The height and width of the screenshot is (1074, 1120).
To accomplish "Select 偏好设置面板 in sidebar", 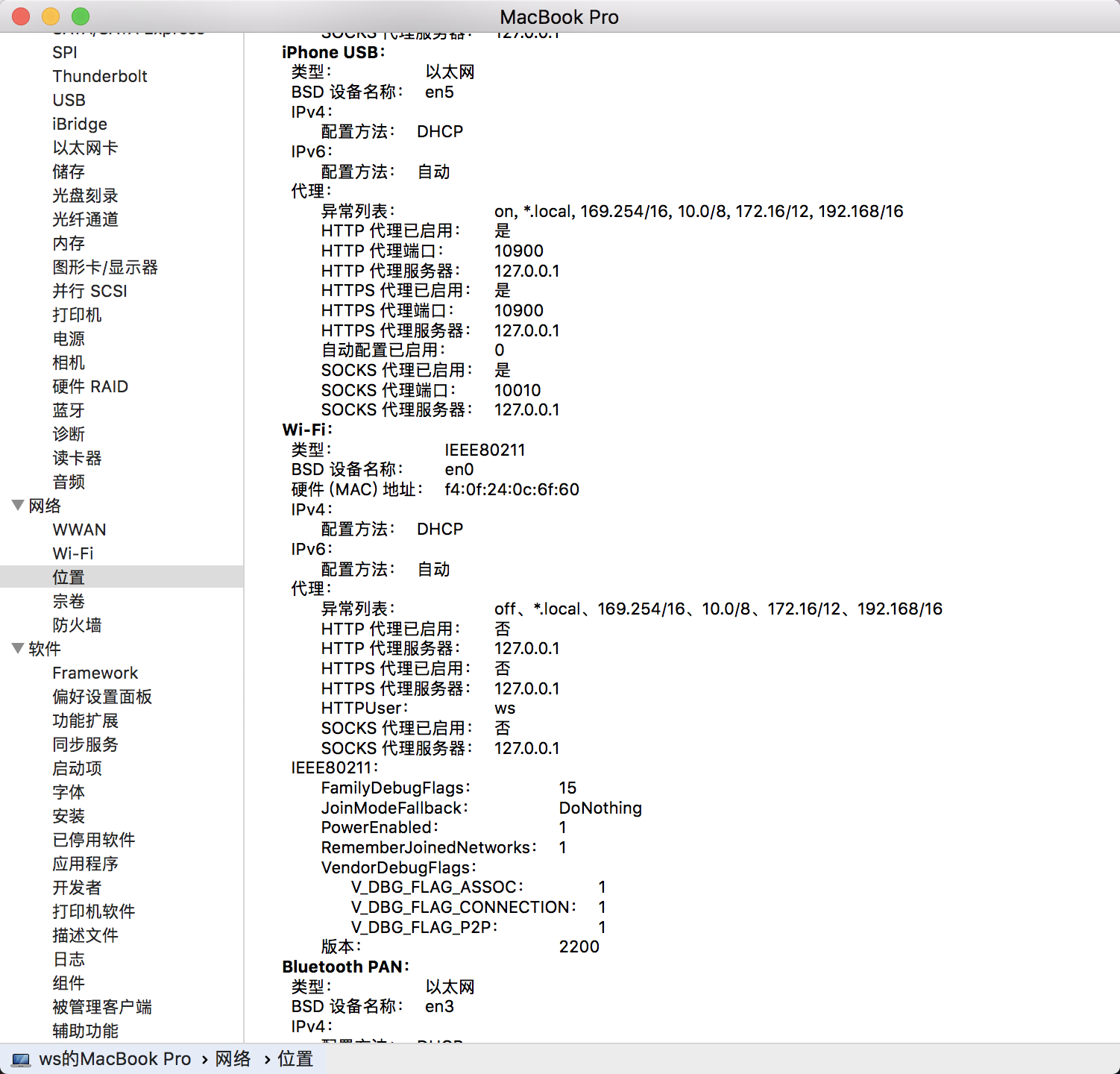I will 102,697.
